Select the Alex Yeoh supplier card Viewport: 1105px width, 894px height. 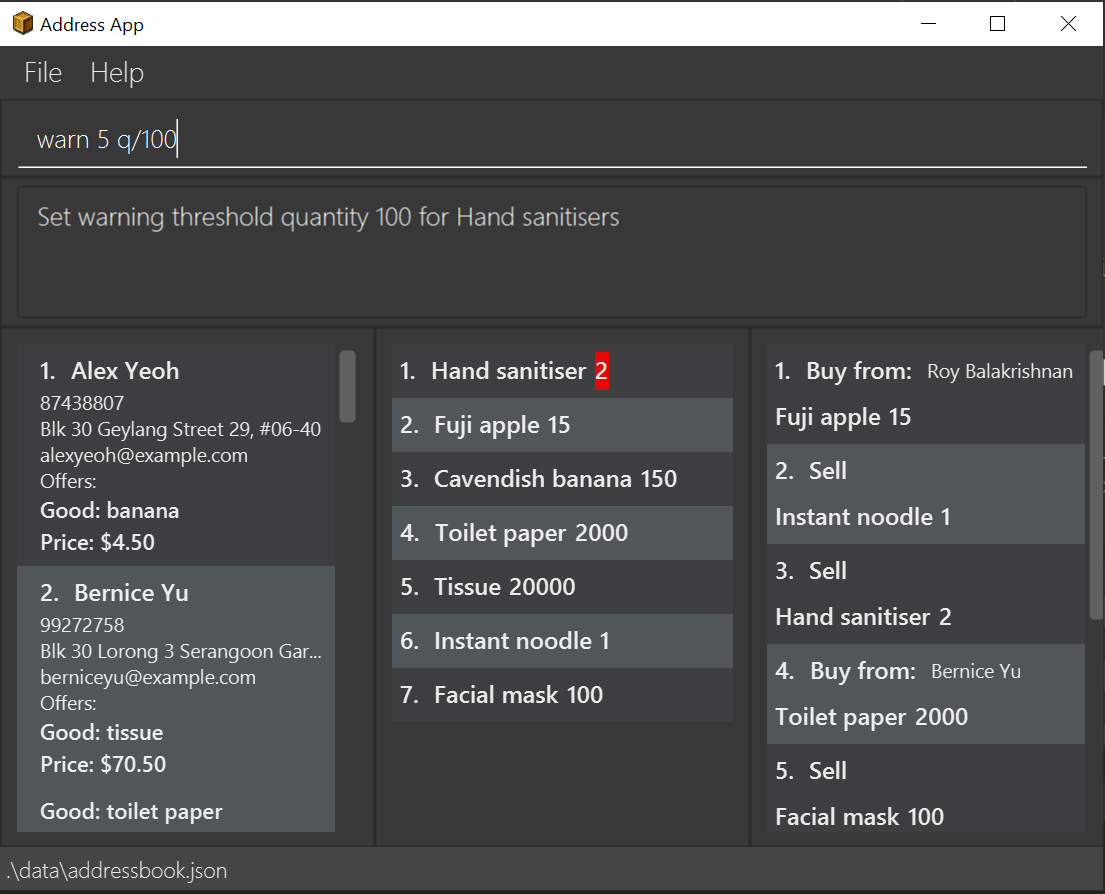pos(175,455)
